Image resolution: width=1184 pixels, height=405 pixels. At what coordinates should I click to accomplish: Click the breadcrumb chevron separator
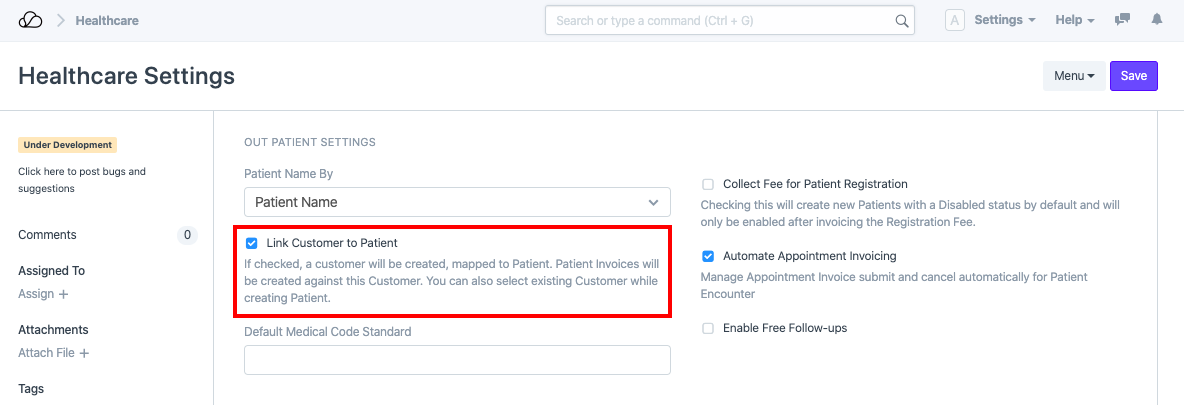(60, 20)
